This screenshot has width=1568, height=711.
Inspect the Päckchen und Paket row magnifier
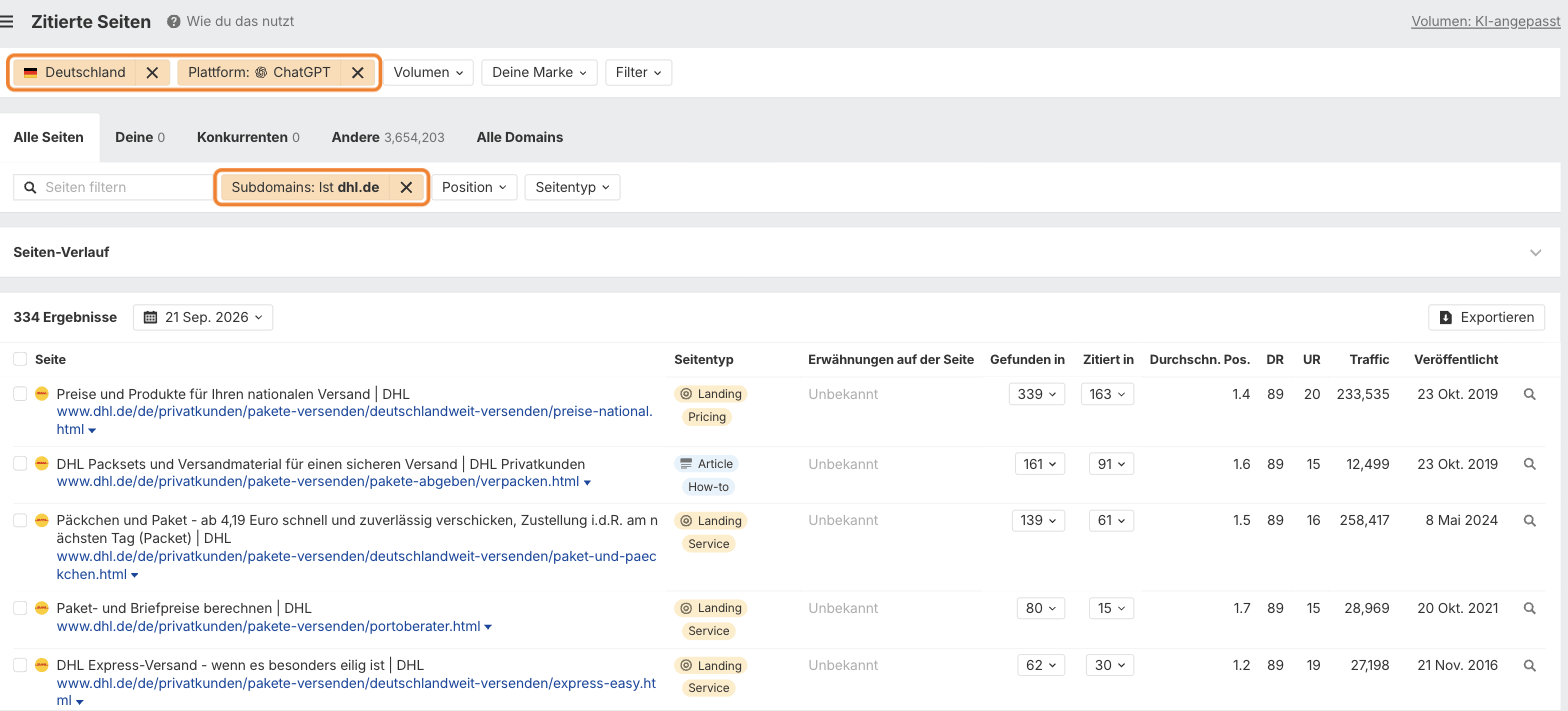tap(1529, 520)
